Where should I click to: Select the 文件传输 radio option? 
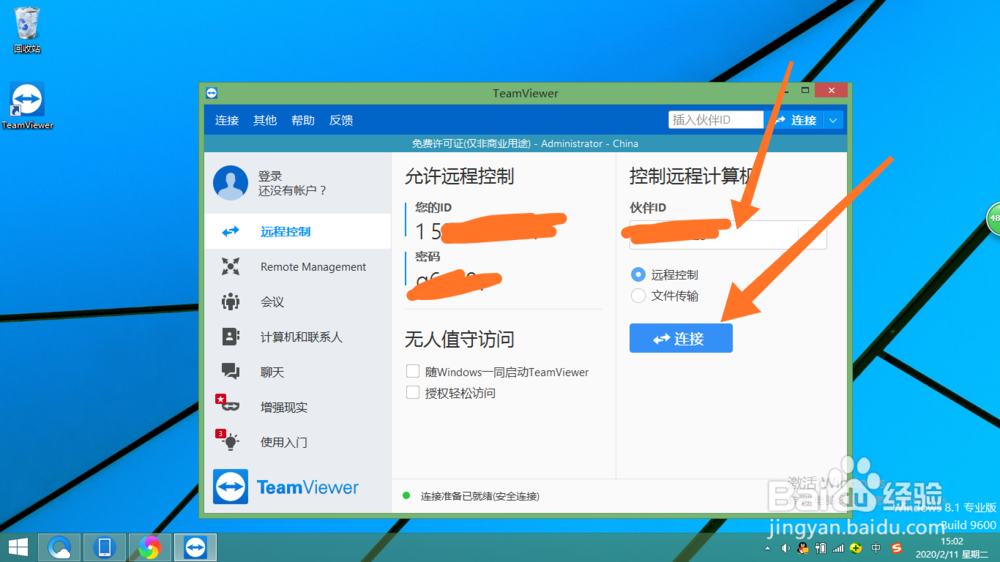638,295
